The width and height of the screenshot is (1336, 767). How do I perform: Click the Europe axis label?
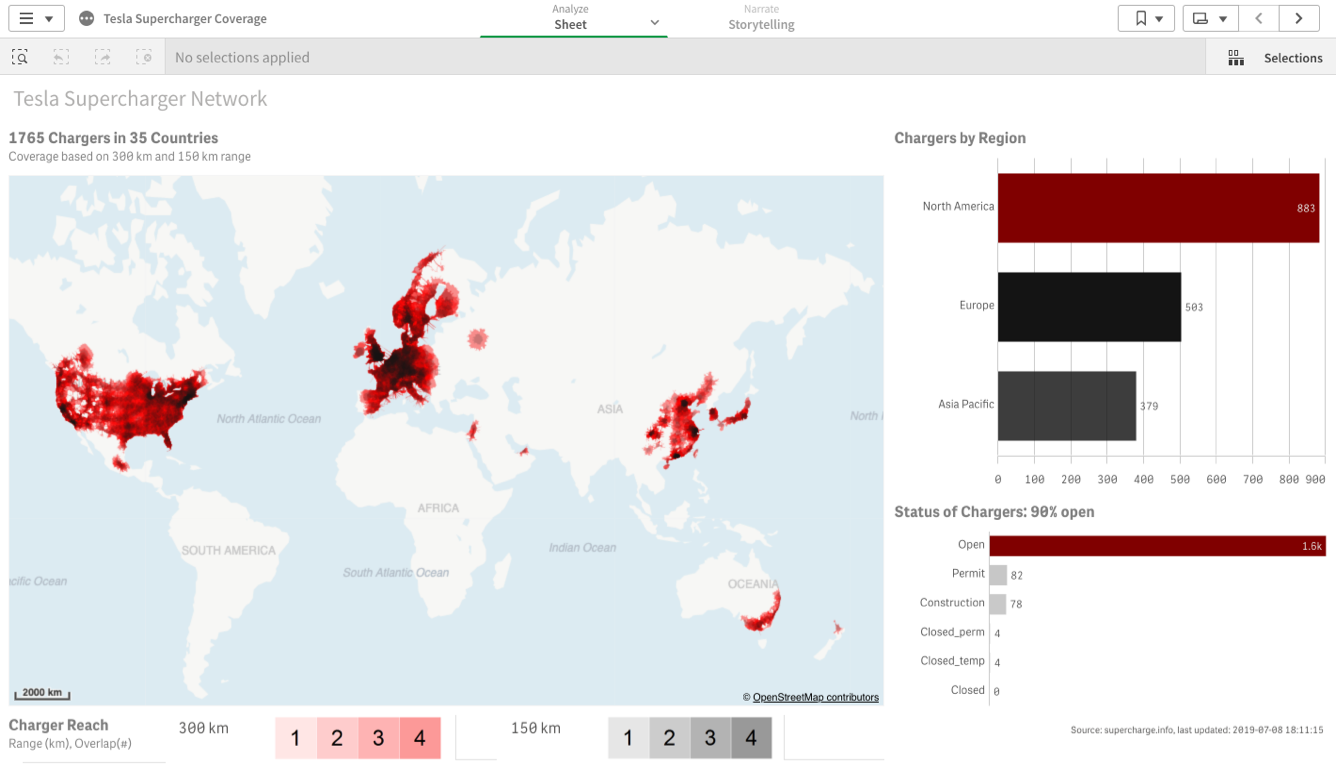[976, 305]
